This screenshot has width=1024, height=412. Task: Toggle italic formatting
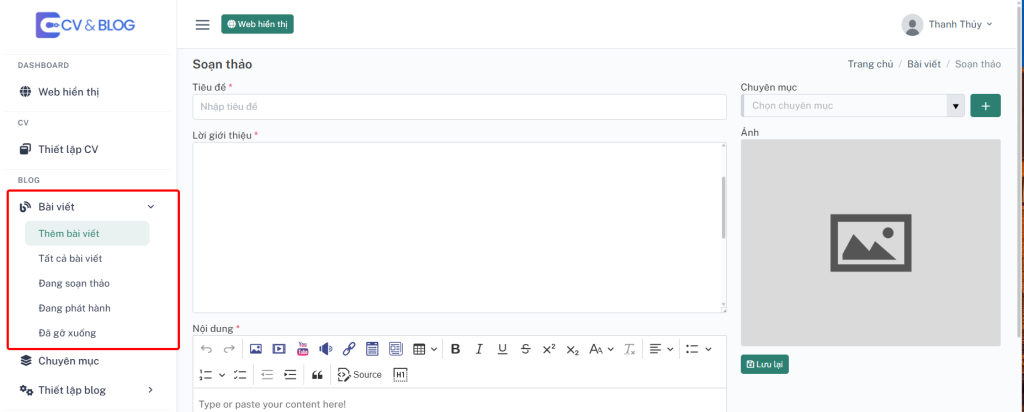coord(479,349)
